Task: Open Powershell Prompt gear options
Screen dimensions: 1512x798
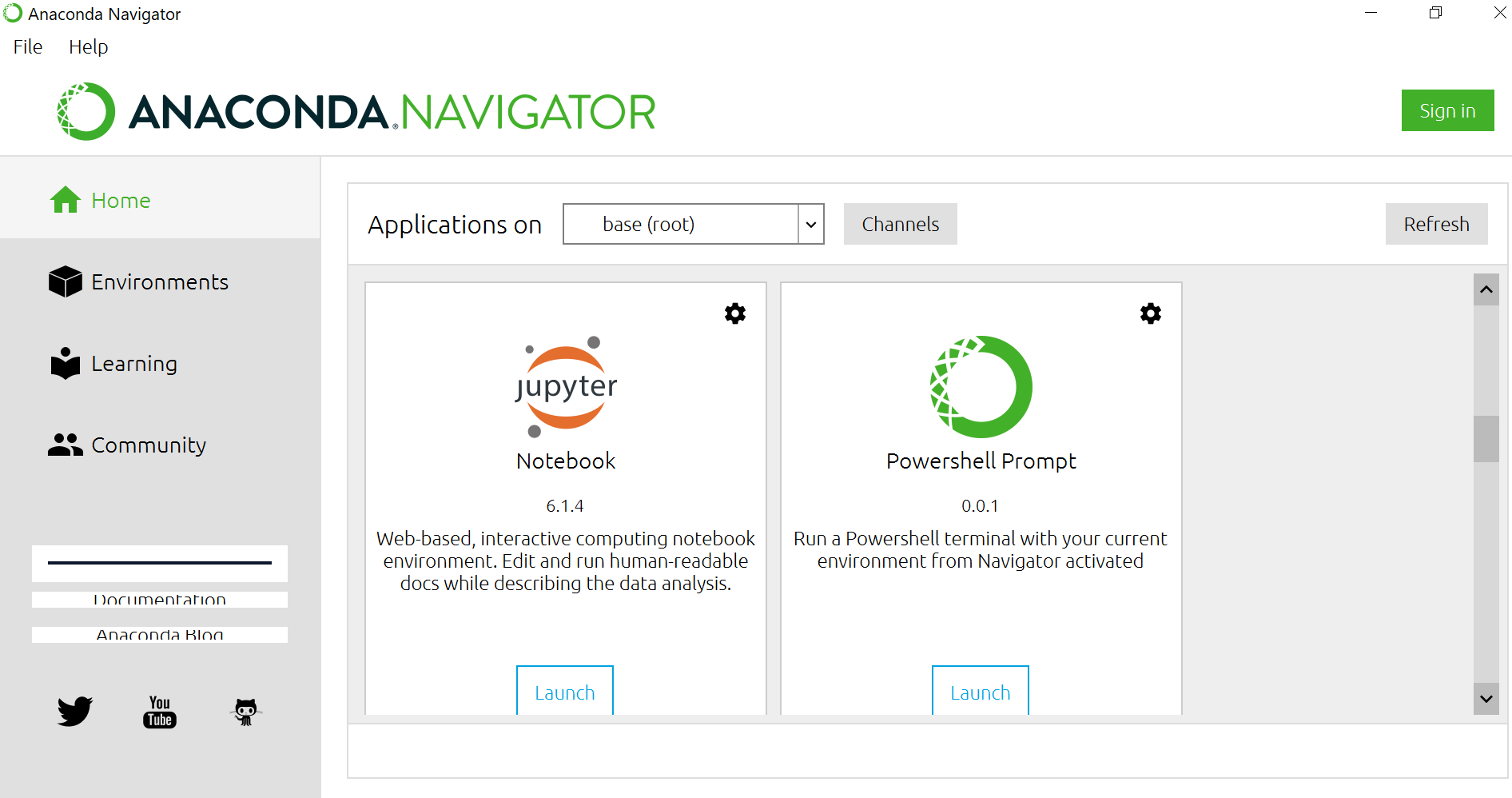Action: [1151, 313]
